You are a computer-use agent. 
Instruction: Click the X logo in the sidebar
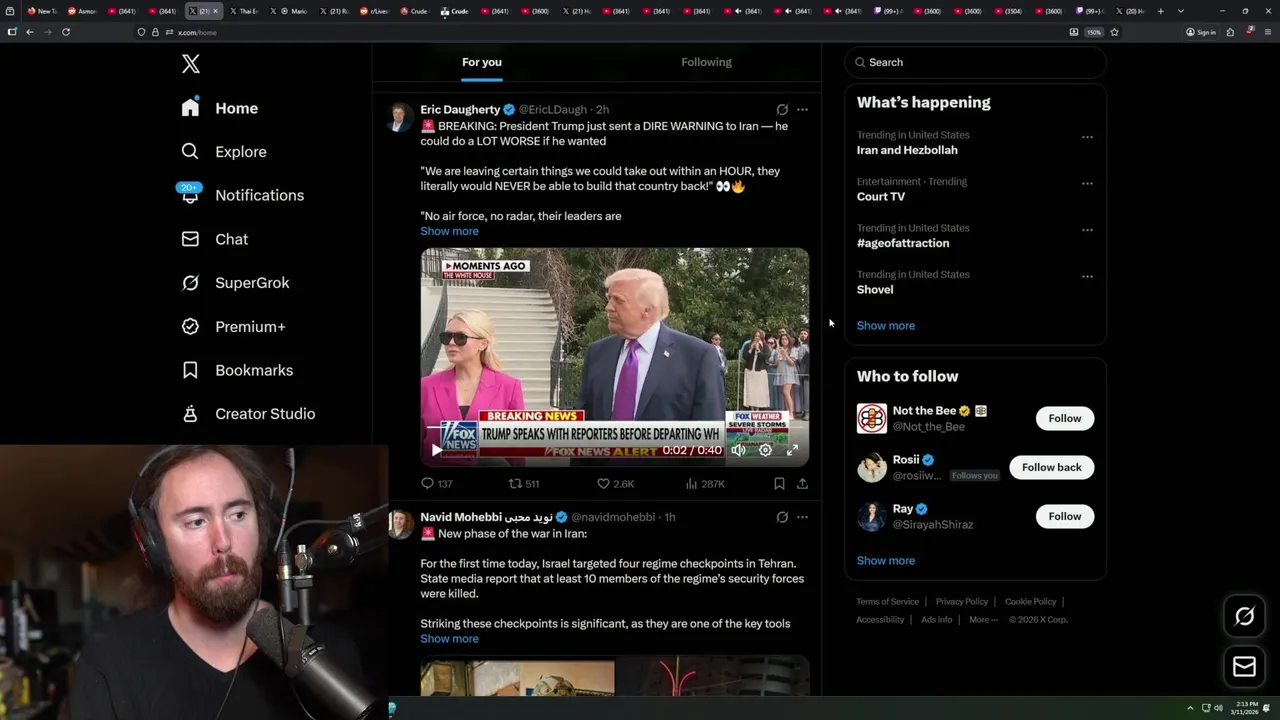[x=191, y=64]
